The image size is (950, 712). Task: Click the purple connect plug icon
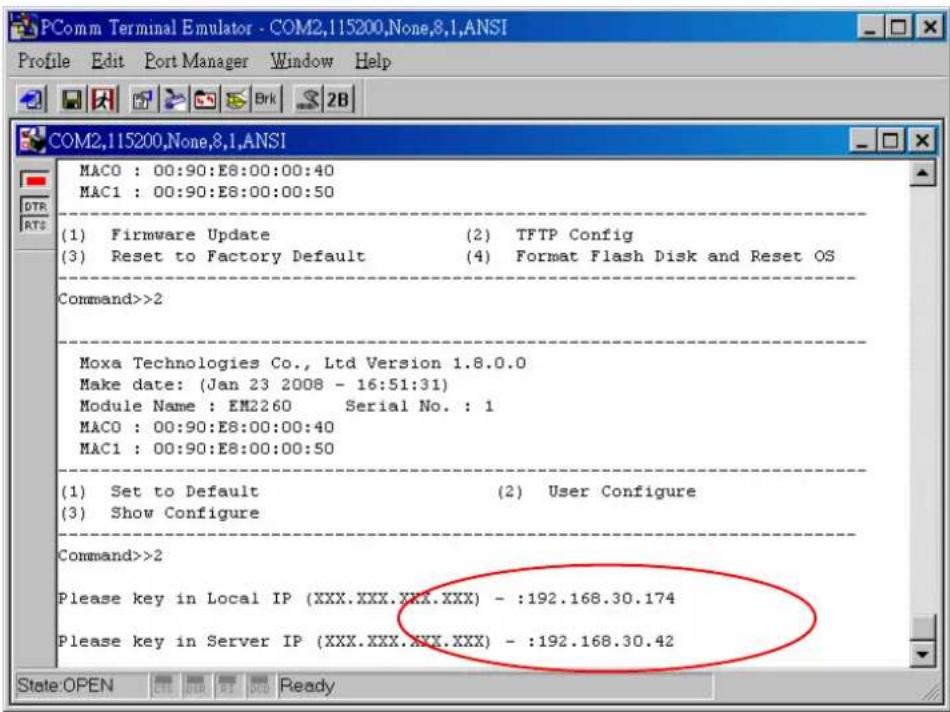[175, 99]
